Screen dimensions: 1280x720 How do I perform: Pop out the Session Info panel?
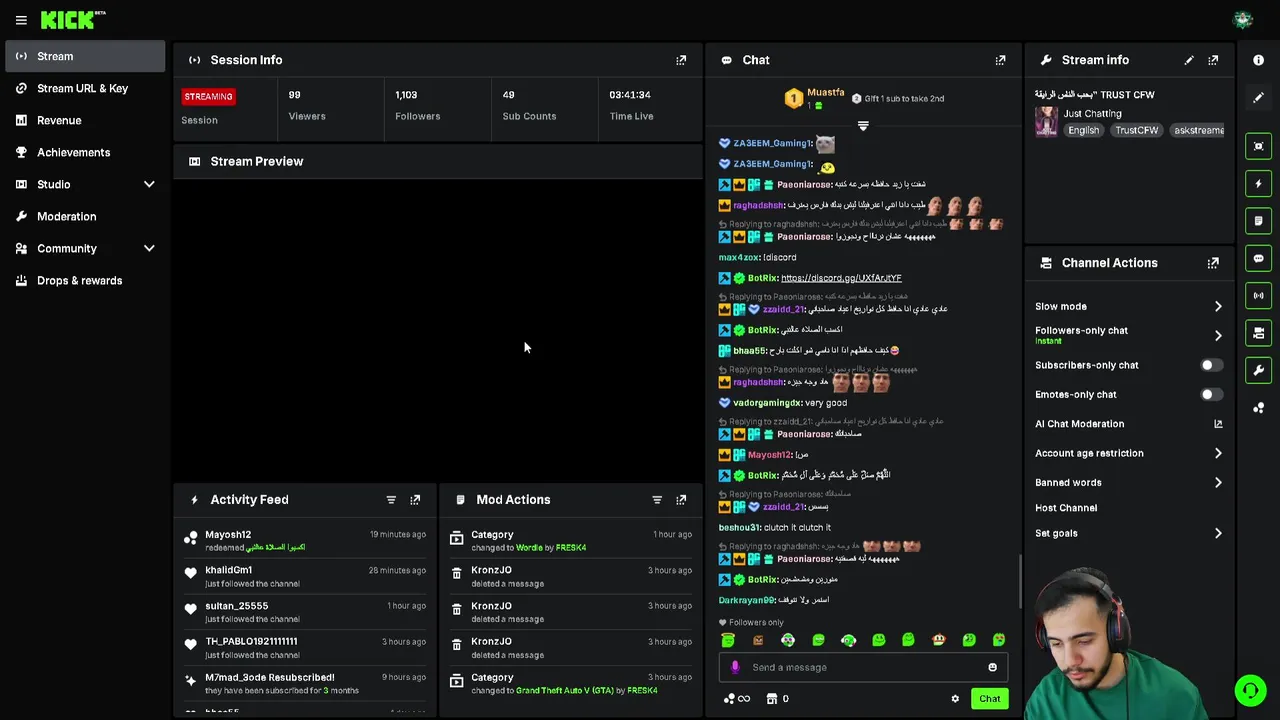coord(681,60)
